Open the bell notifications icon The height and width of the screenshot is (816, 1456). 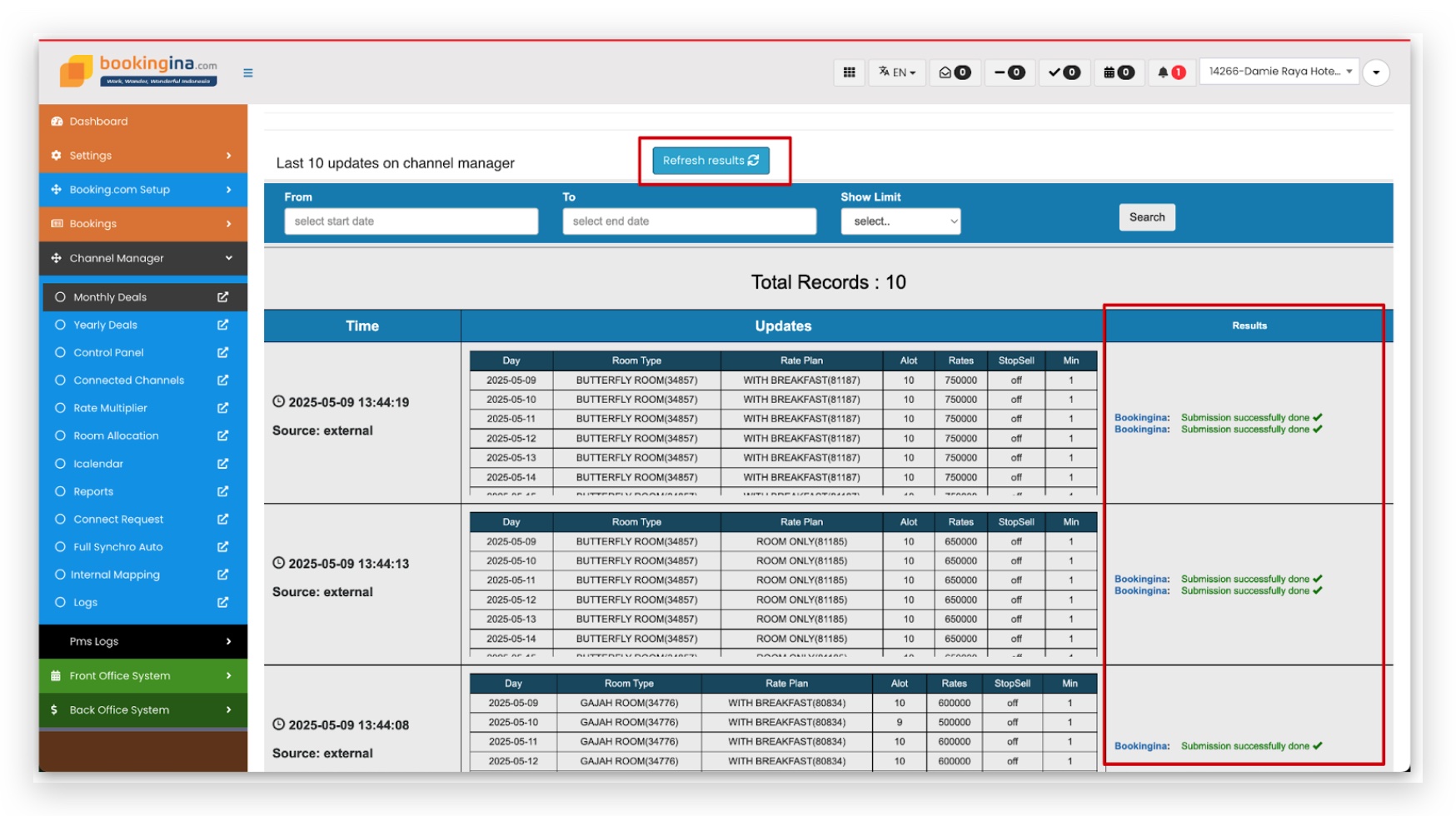click(1171, 72)
